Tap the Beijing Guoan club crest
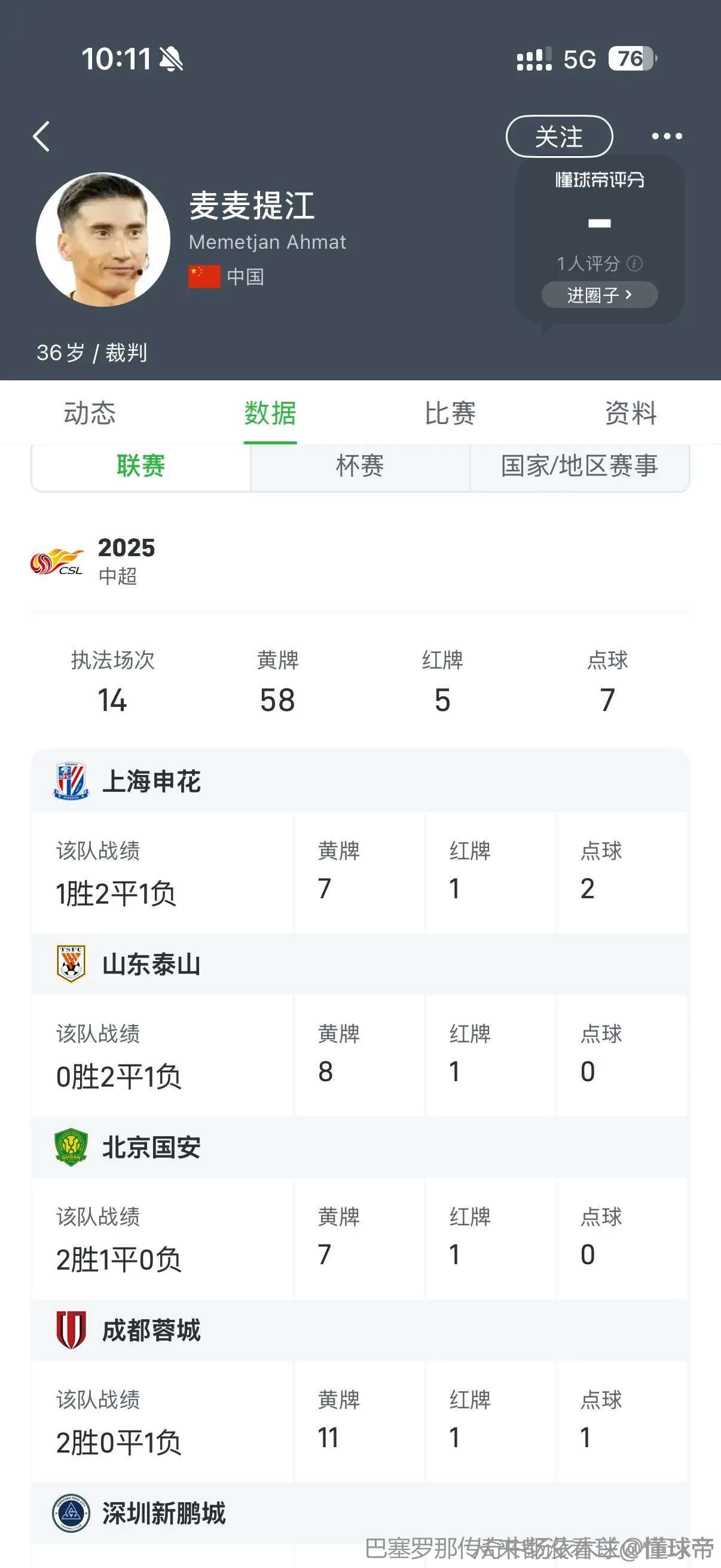The height and width of the screenshot is (1568, 721). [x=71, y=1147]
